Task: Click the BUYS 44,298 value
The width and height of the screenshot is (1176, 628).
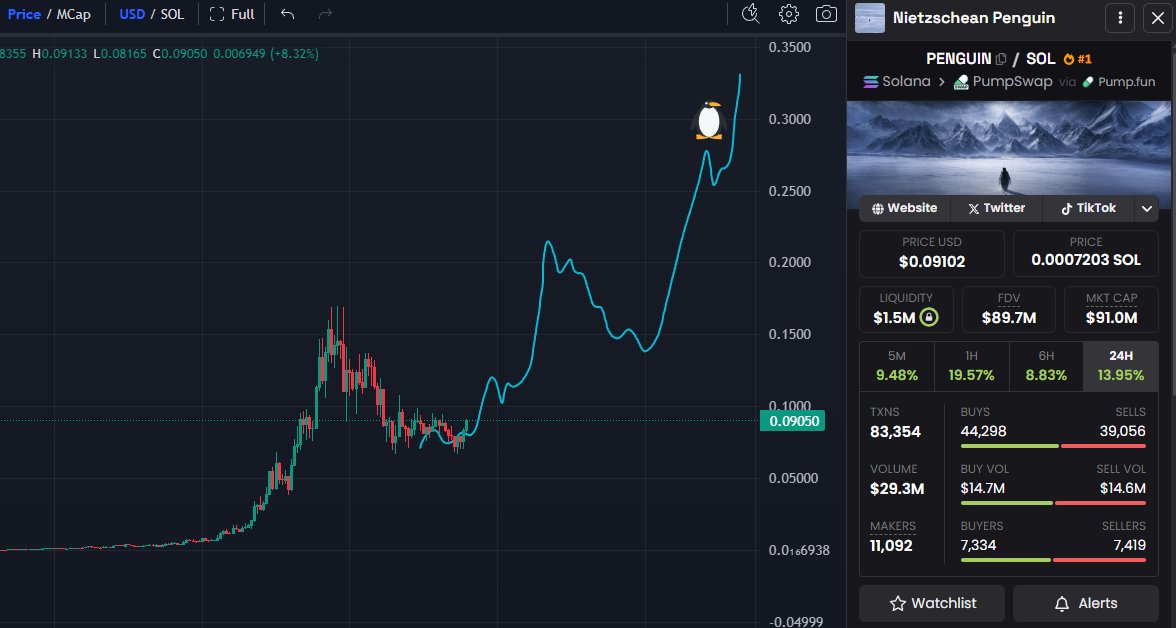Action: tap(983, 431)
